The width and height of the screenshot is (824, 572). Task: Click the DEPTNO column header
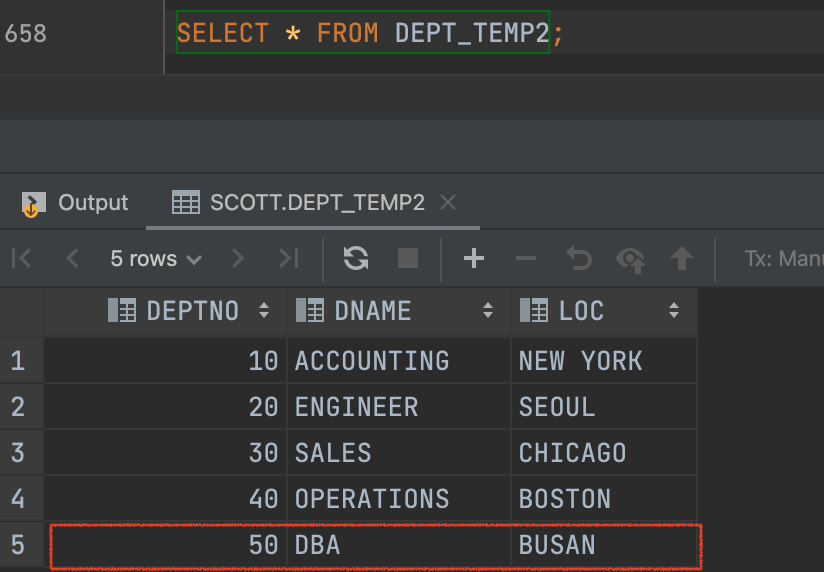[x=165, y=311]
